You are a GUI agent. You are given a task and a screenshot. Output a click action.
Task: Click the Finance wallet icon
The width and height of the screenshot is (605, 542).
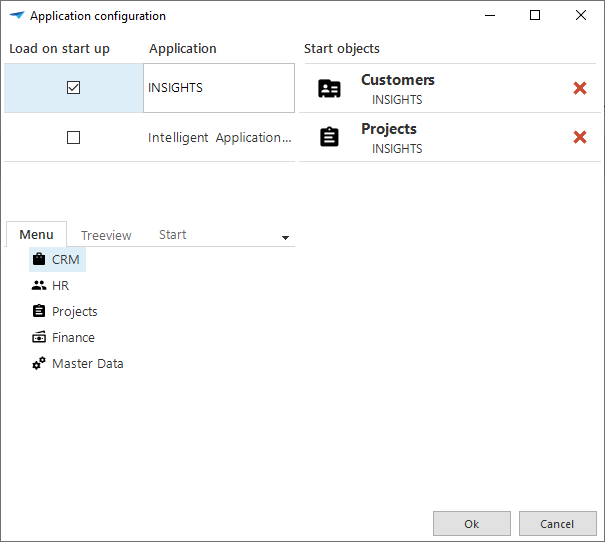click(39, 337)
